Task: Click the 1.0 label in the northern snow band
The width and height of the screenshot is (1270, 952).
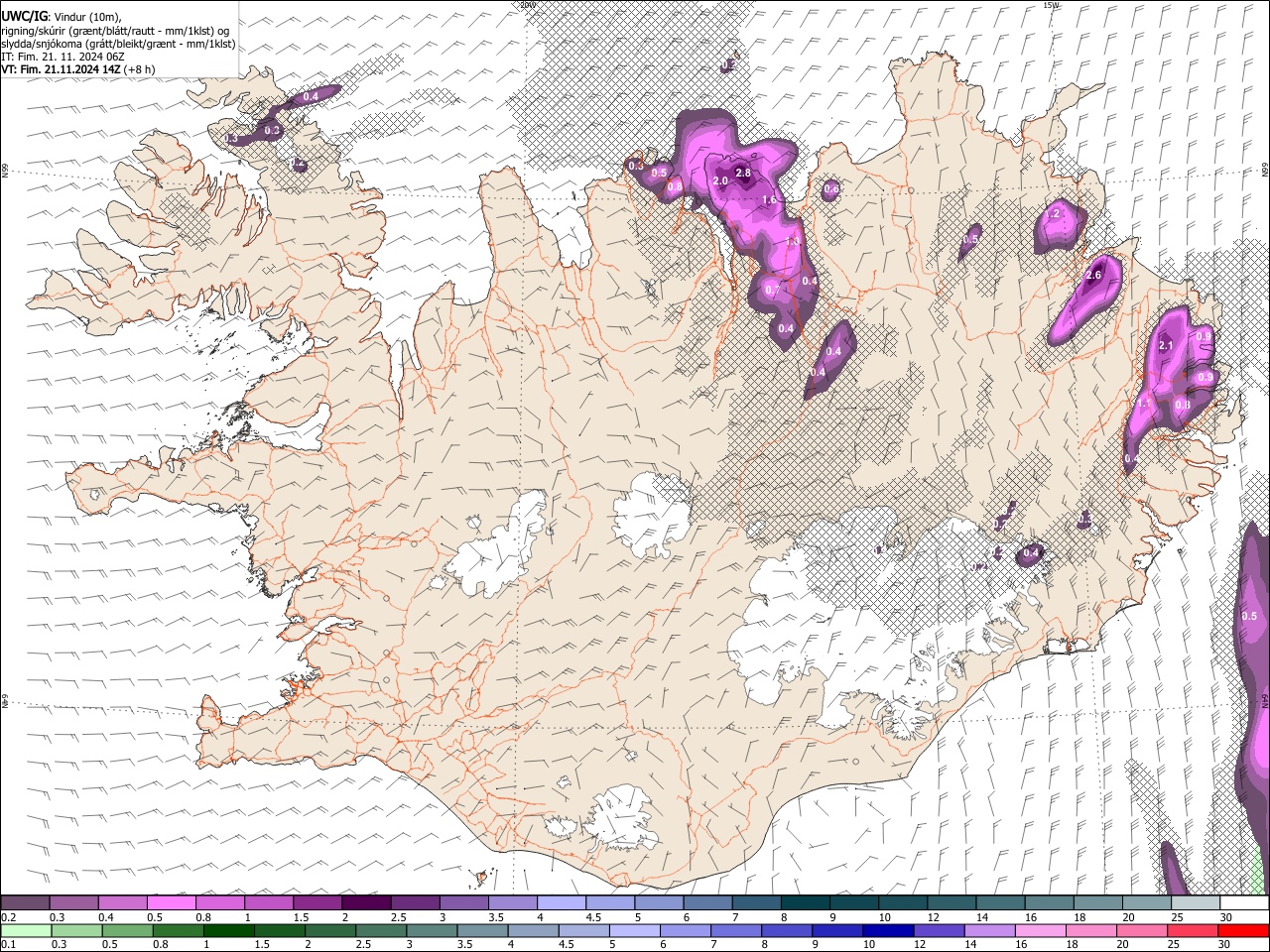Action: pyautogui.click(x=793, y=241)
